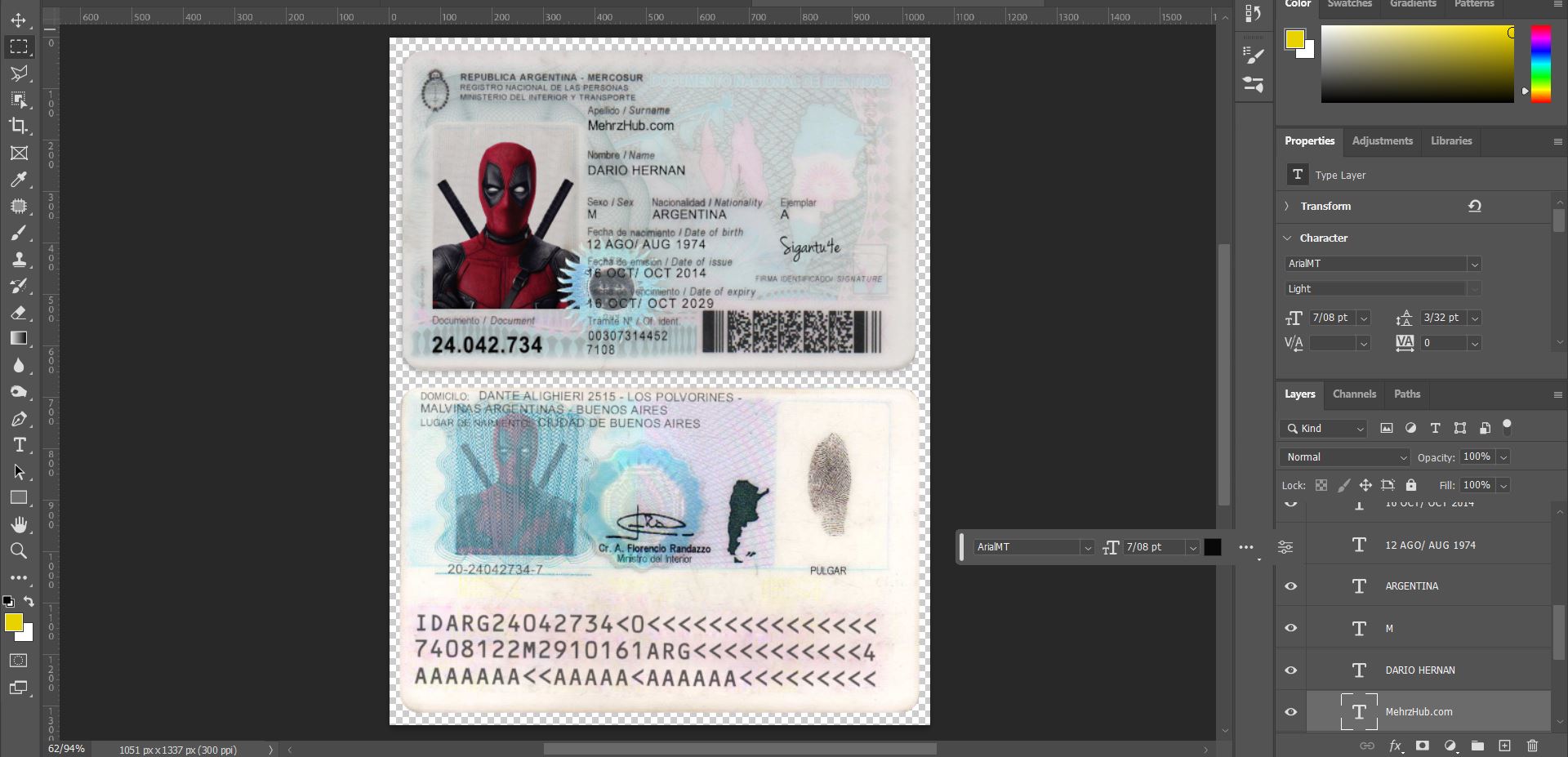Add a layer style with fx button

click(x=1396, y=746)
